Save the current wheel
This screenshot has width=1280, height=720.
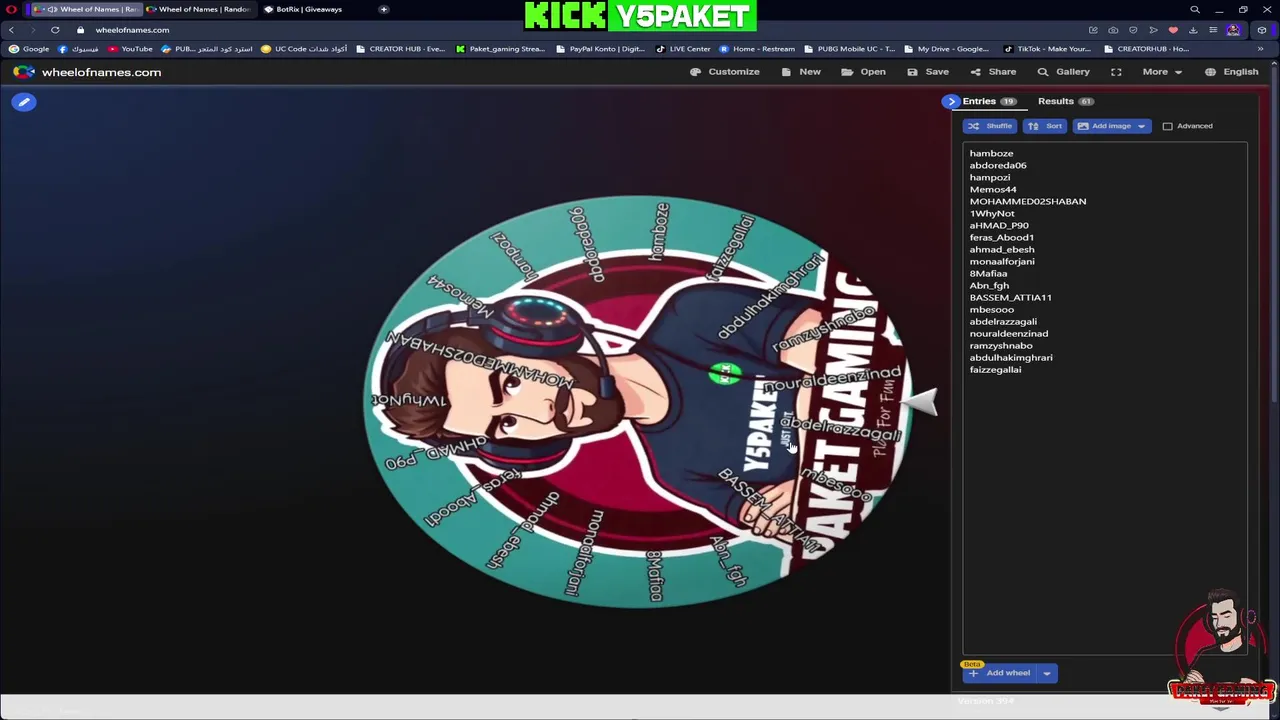point(928,72)
